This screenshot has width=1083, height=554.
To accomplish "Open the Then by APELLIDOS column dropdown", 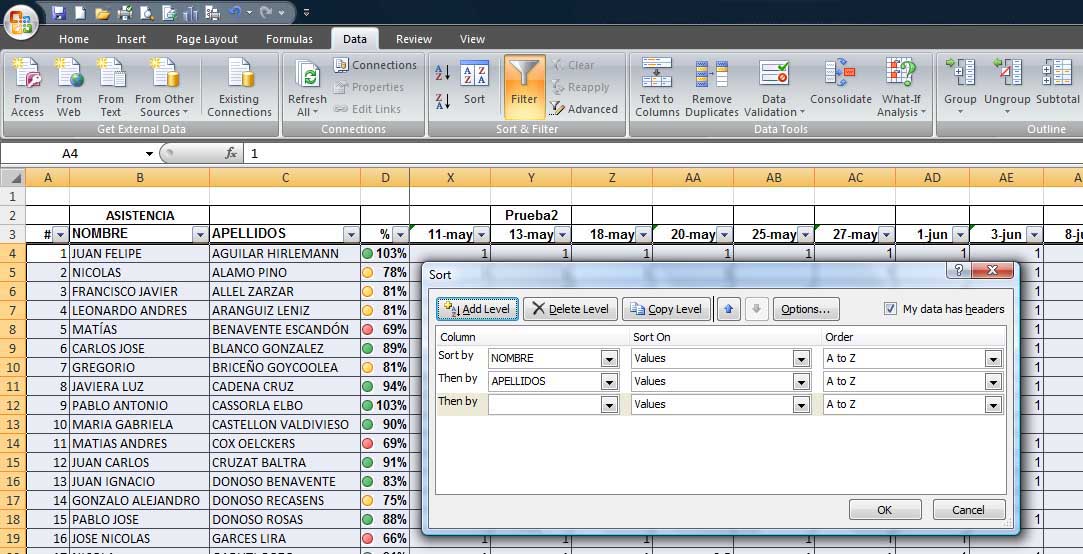I will pyautogui.click(x=609, y=381).
